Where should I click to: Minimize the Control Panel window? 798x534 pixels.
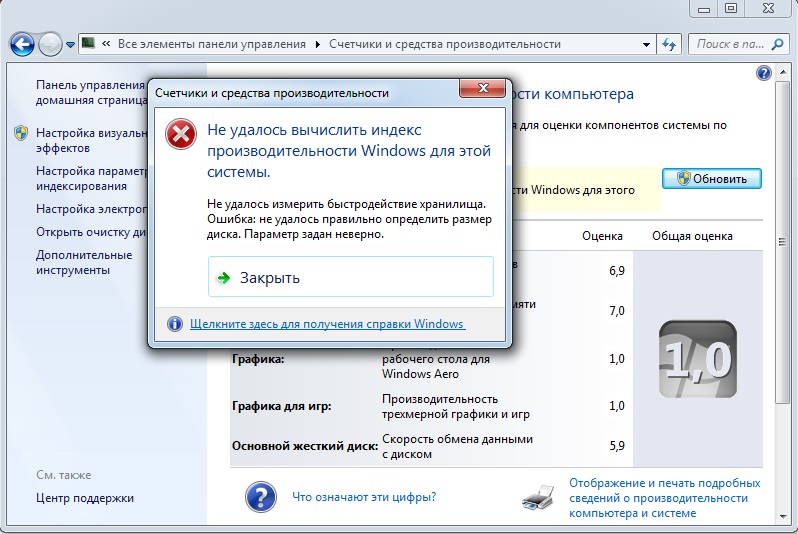704,9
